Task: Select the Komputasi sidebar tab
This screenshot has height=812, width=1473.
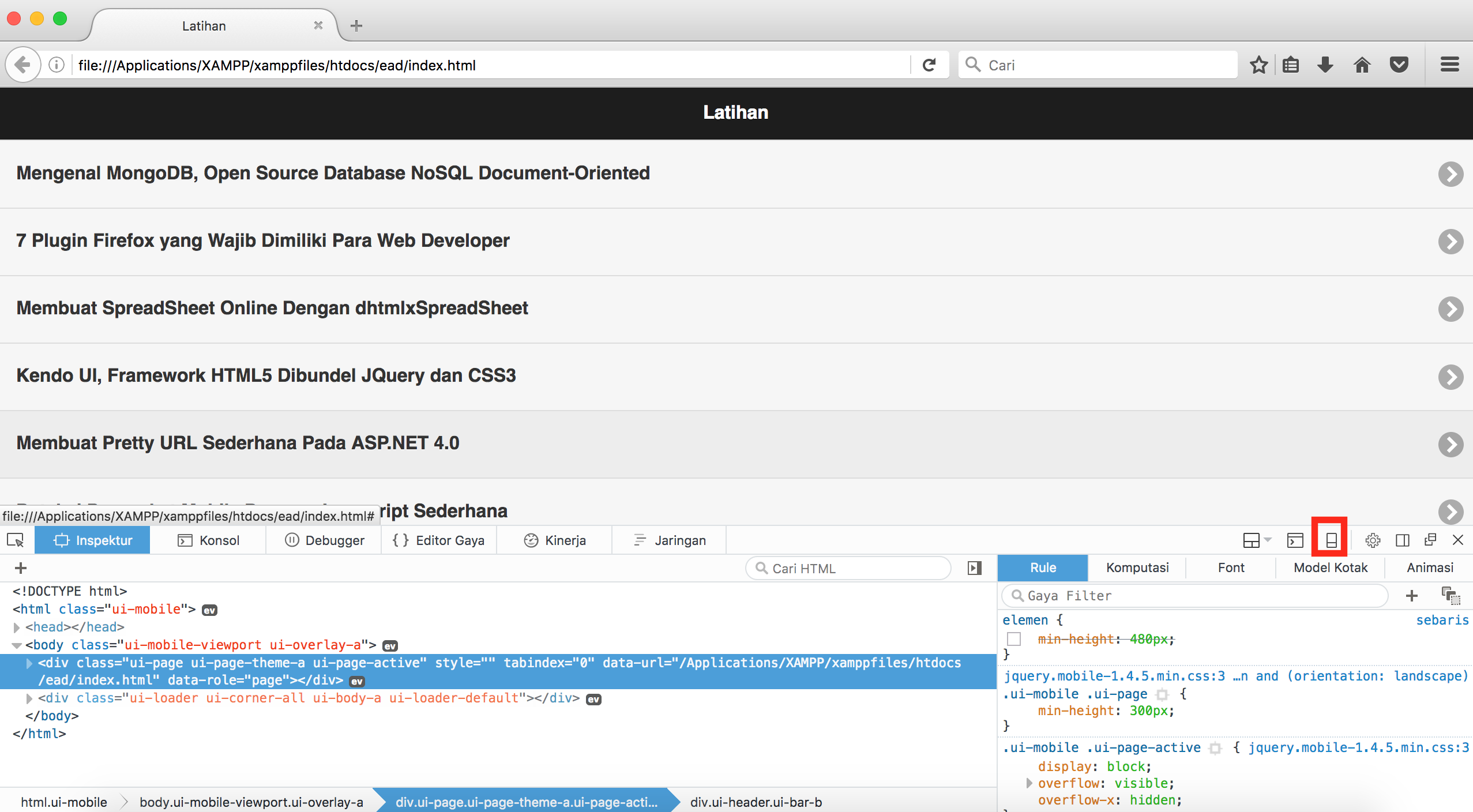Action: tap(1137, 567)
